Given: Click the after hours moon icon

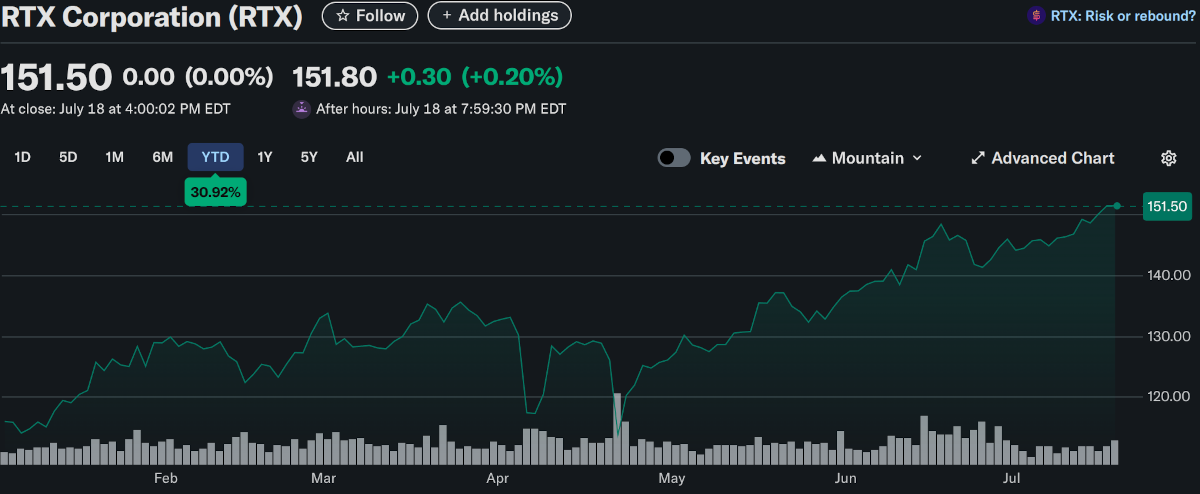Looking at the screenshot, I should pos(301,108).
